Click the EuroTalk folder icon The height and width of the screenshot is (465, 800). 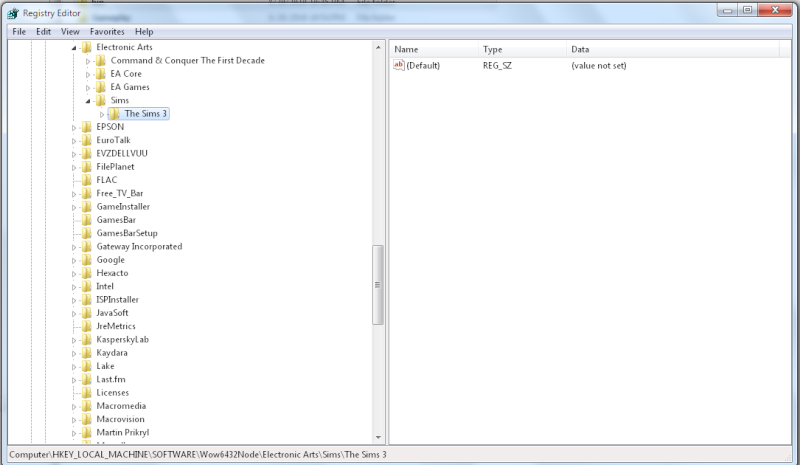[x=87, y=140]
